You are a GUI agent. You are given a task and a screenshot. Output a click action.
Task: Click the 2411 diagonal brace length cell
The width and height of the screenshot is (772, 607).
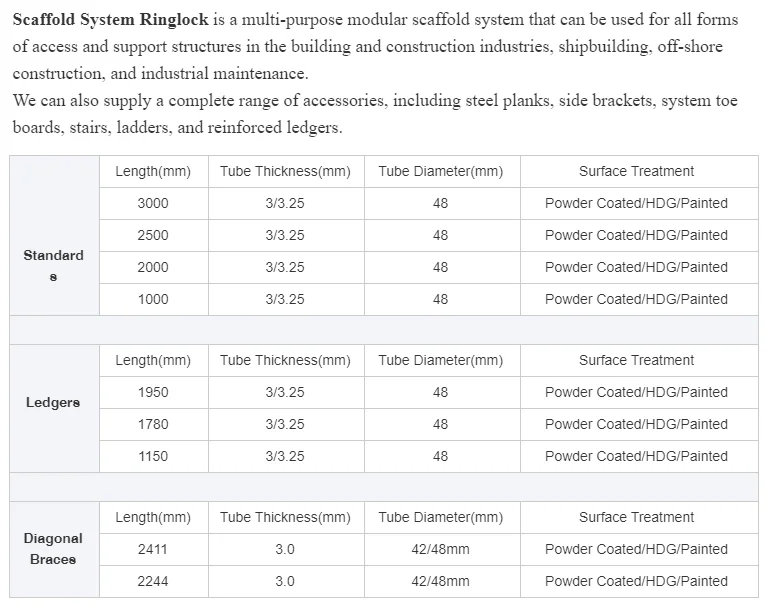pyautogui.click(x=154, y=549)
